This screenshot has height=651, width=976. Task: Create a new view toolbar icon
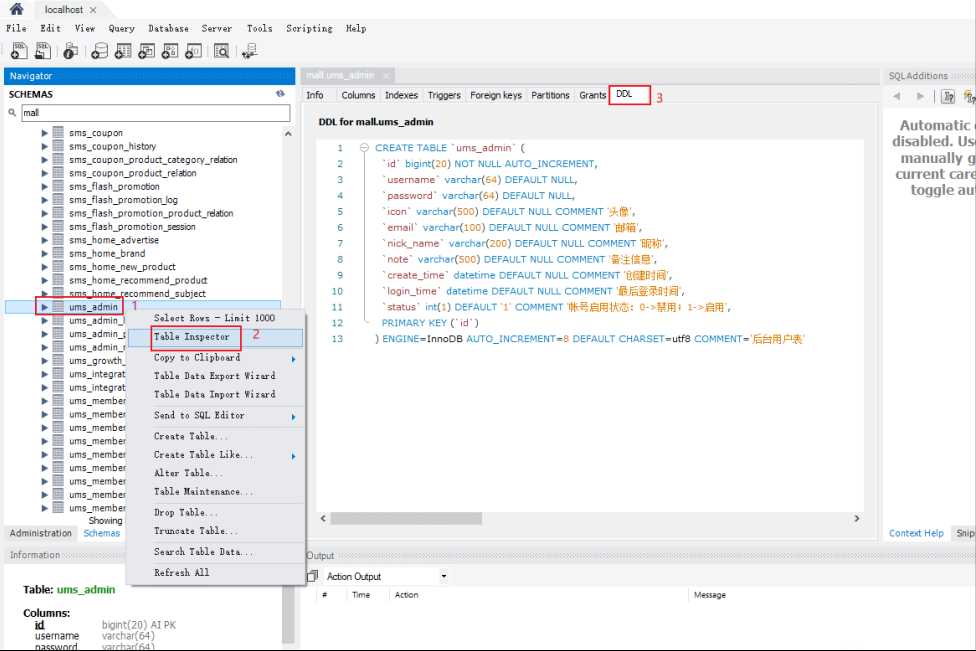click(147, 51)
